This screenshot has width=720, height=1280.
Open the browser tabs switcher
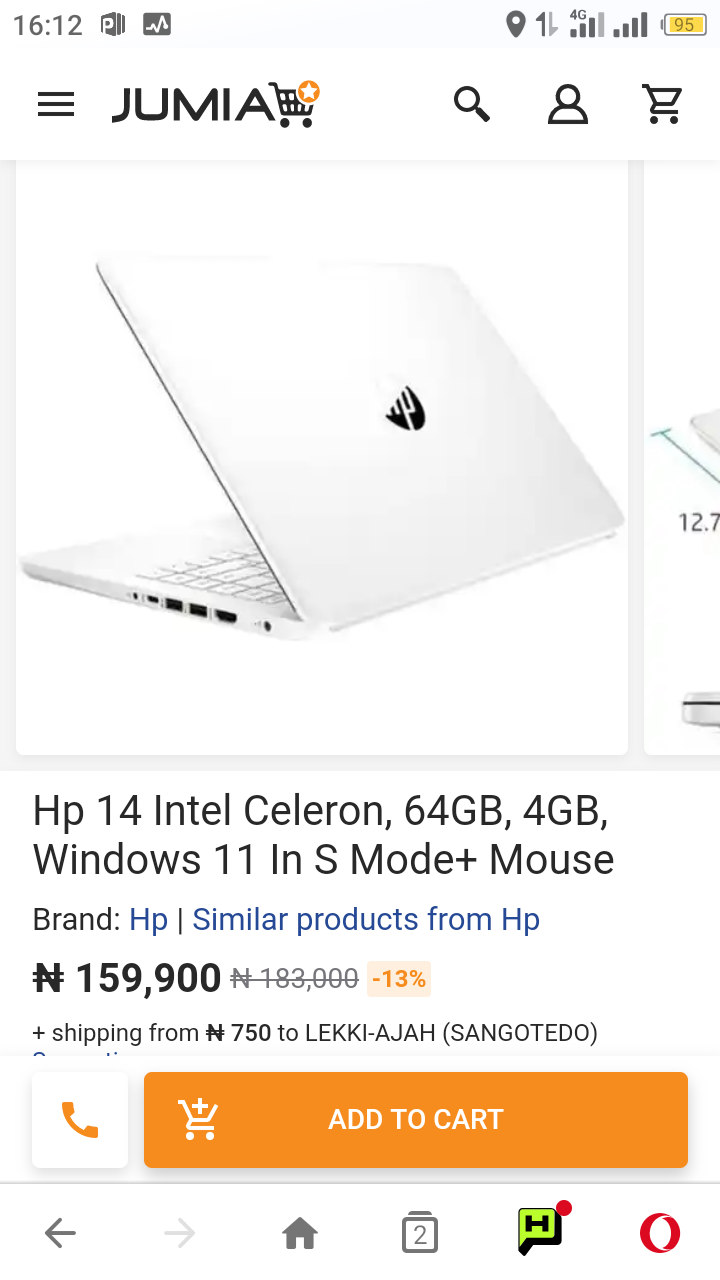pyautogui.click(x=420, y=1234)
